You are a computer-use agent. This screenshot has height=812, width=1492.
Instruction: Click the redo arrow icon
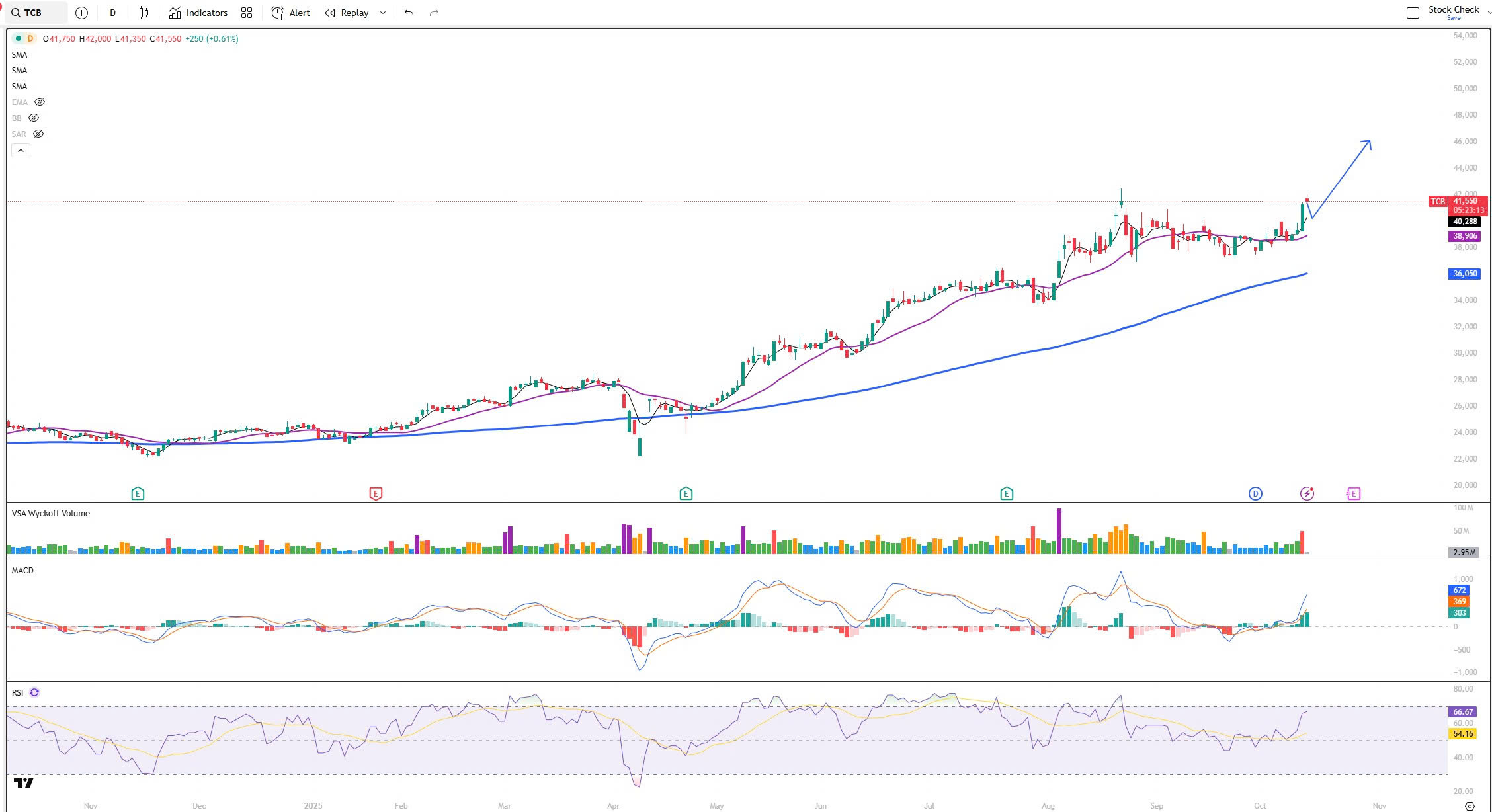[x=434, y=13]
